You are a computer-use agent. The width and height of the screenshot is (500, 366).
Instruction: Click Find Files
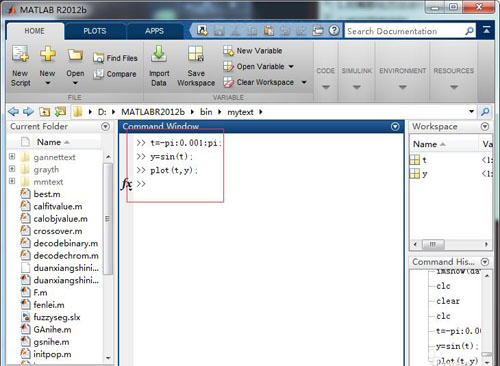[x=115, y=58]
